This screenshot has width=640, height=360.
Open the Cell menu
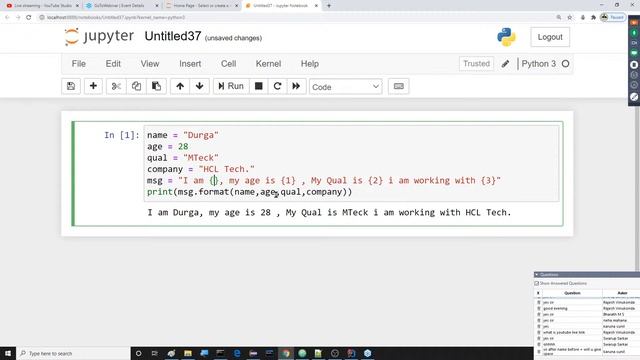(x=229, y=64)
